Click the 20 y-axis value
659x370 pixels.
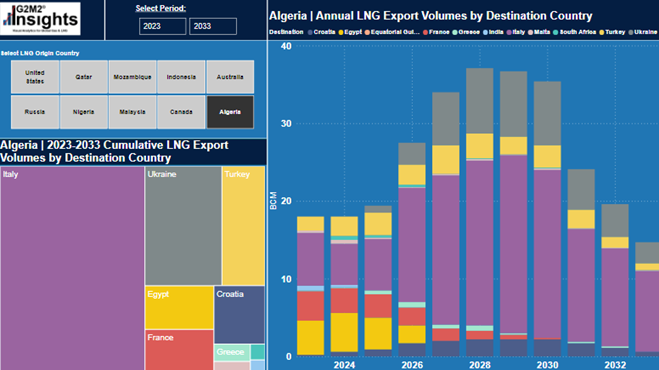pyautogui.click(x=286, y=201)
